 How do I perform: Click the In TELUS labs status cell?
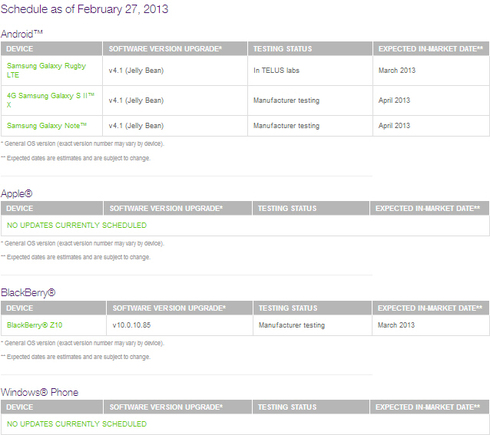tap(276, 70)
